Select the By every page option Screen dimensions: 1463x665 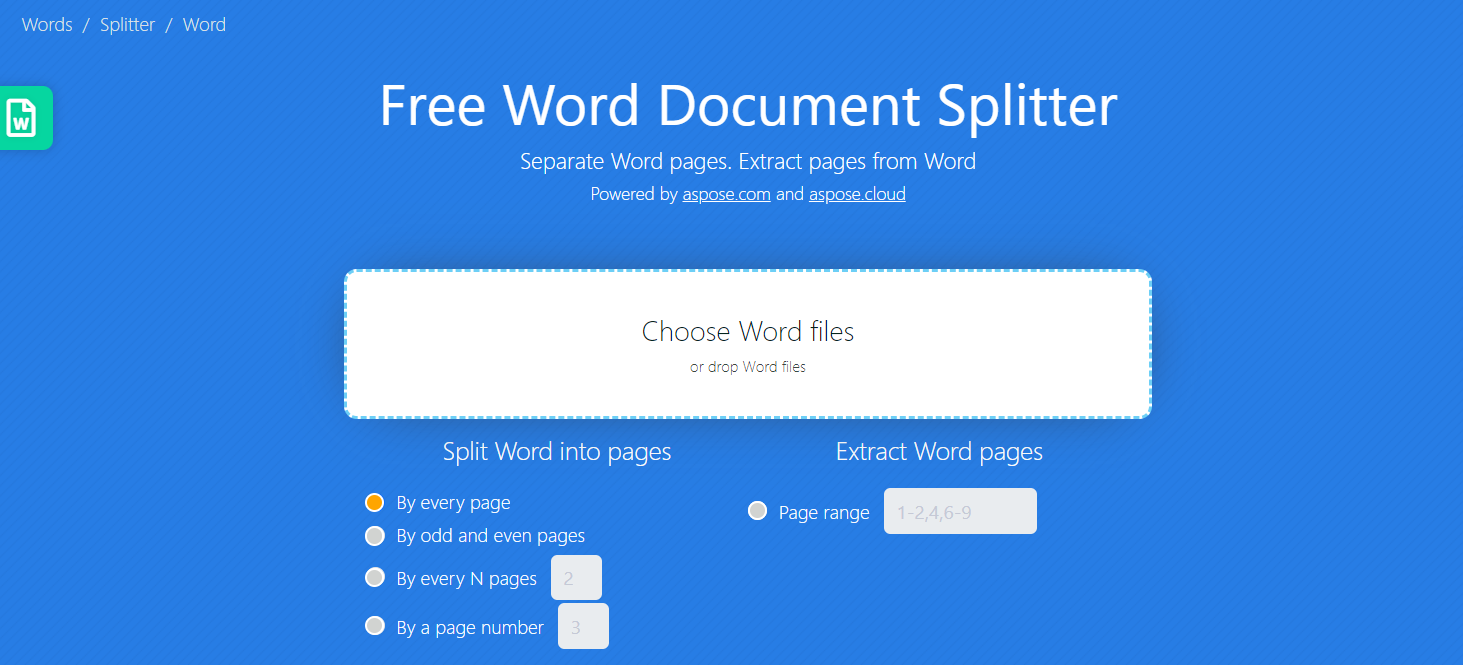tap(374, 502)
